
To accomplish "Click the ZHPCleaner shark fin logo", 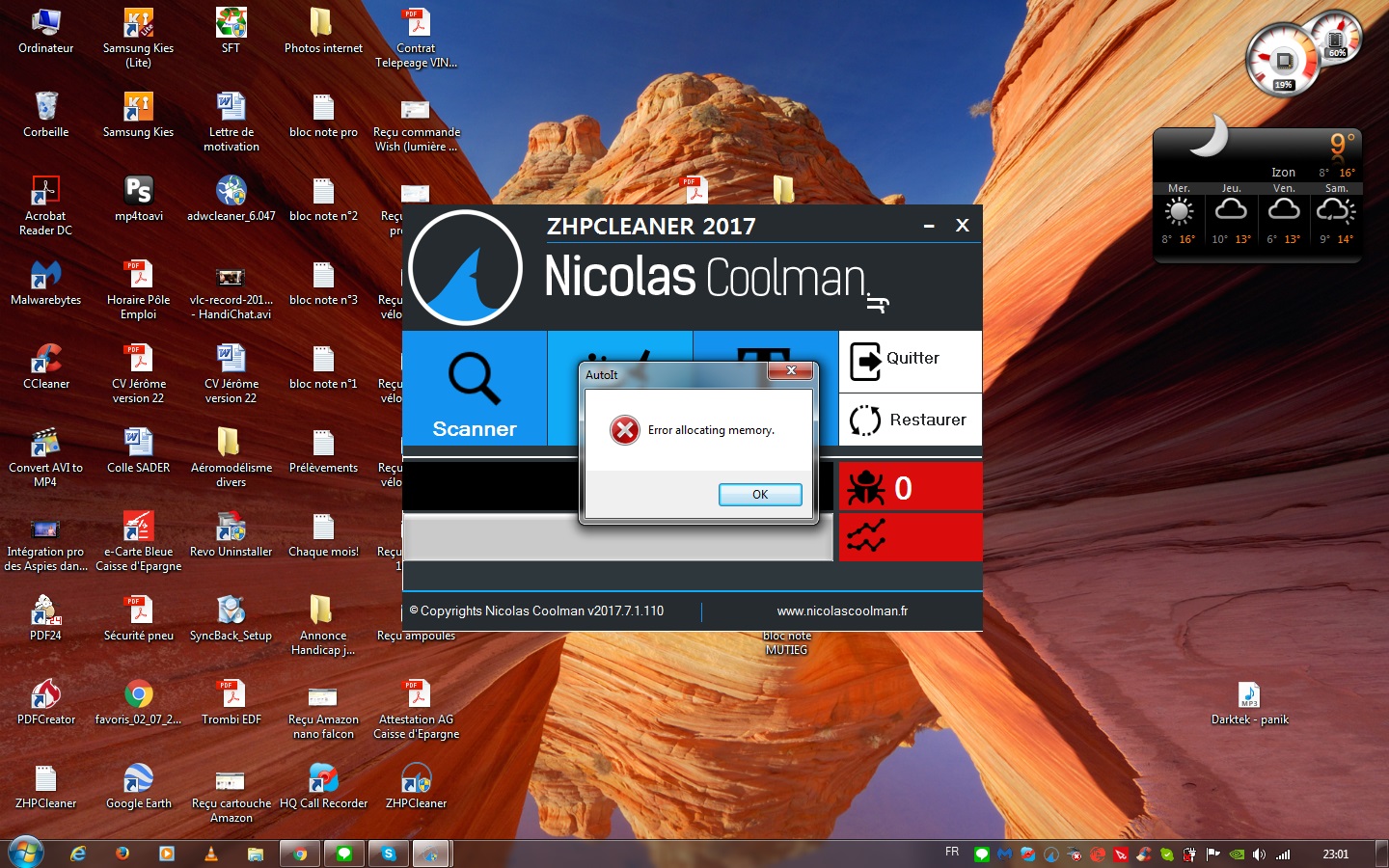I will (466, 268).
